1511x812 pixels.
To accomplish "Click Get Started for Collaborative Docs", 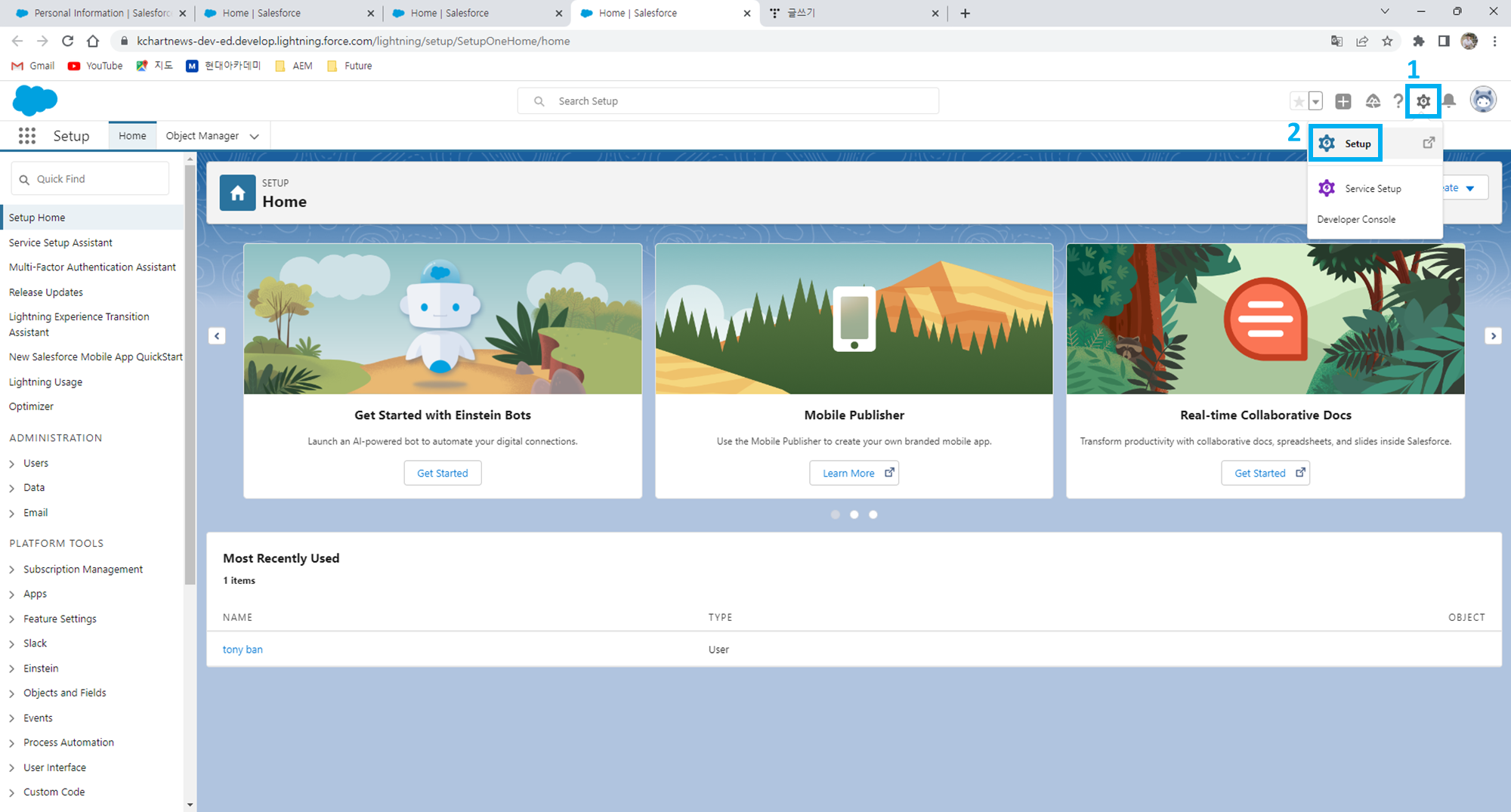I will pyautogui.click(x=1265, y=474).
